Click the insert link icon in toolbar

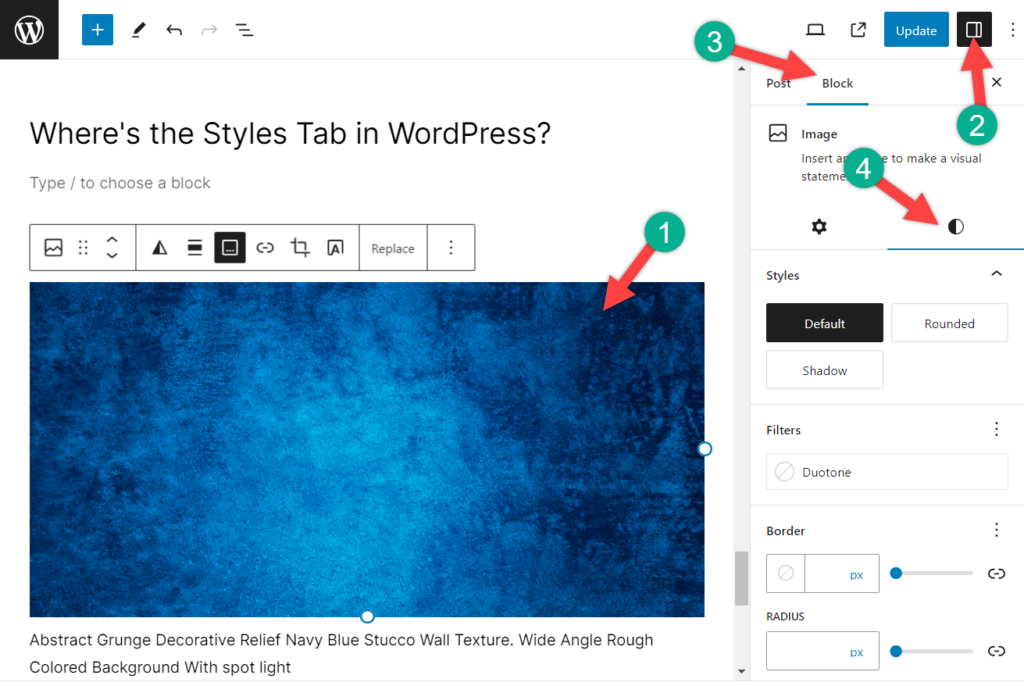[265, 247]
